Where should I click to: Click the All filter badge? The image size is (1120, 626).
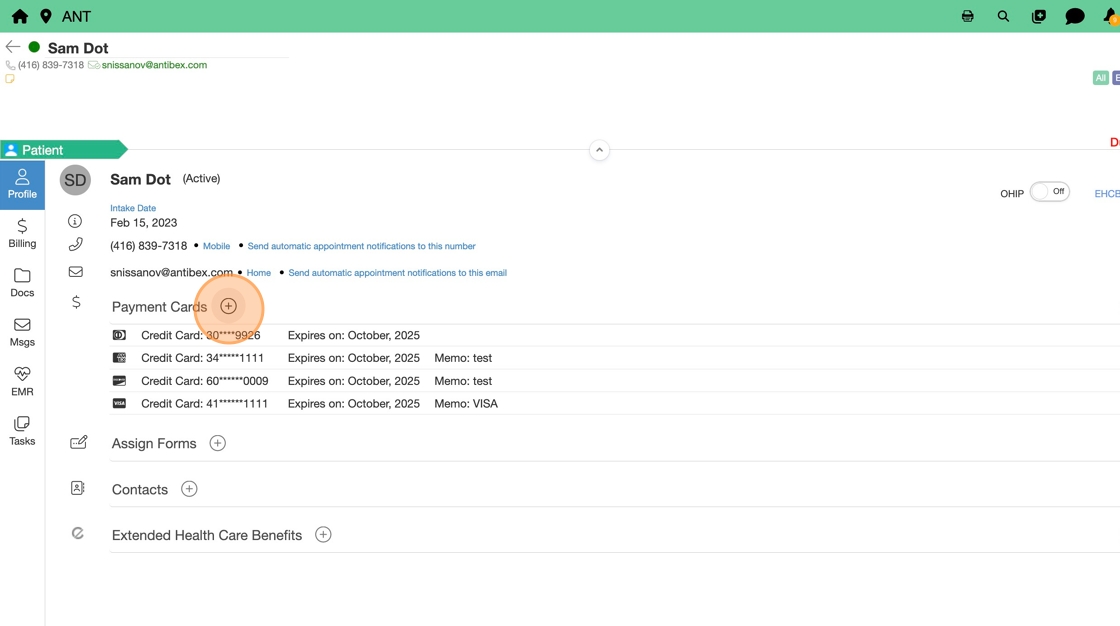click(x=1100, y=78)
